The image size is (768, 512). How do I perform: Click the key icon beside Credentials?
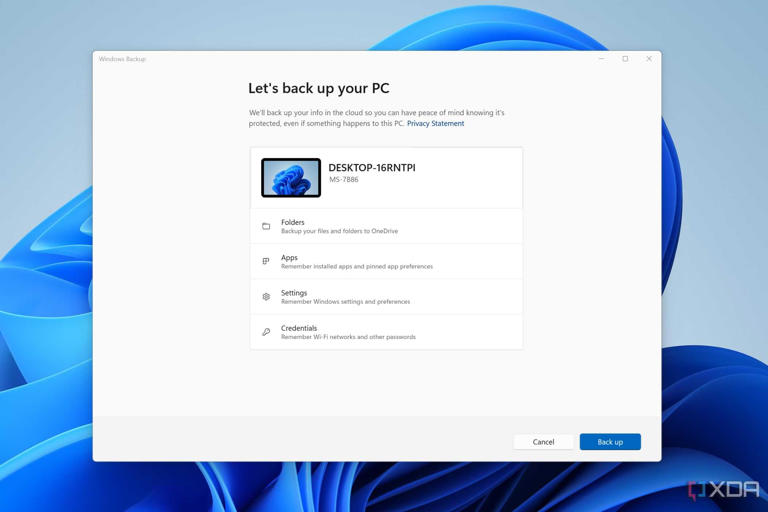(x=266, y=332)
